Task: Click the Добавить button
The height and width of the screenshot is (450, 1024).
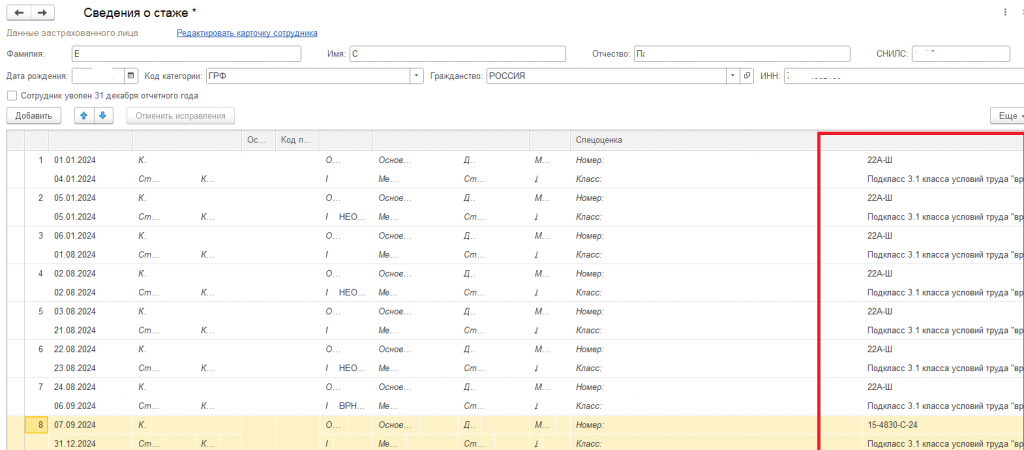Action: [33, 116]
